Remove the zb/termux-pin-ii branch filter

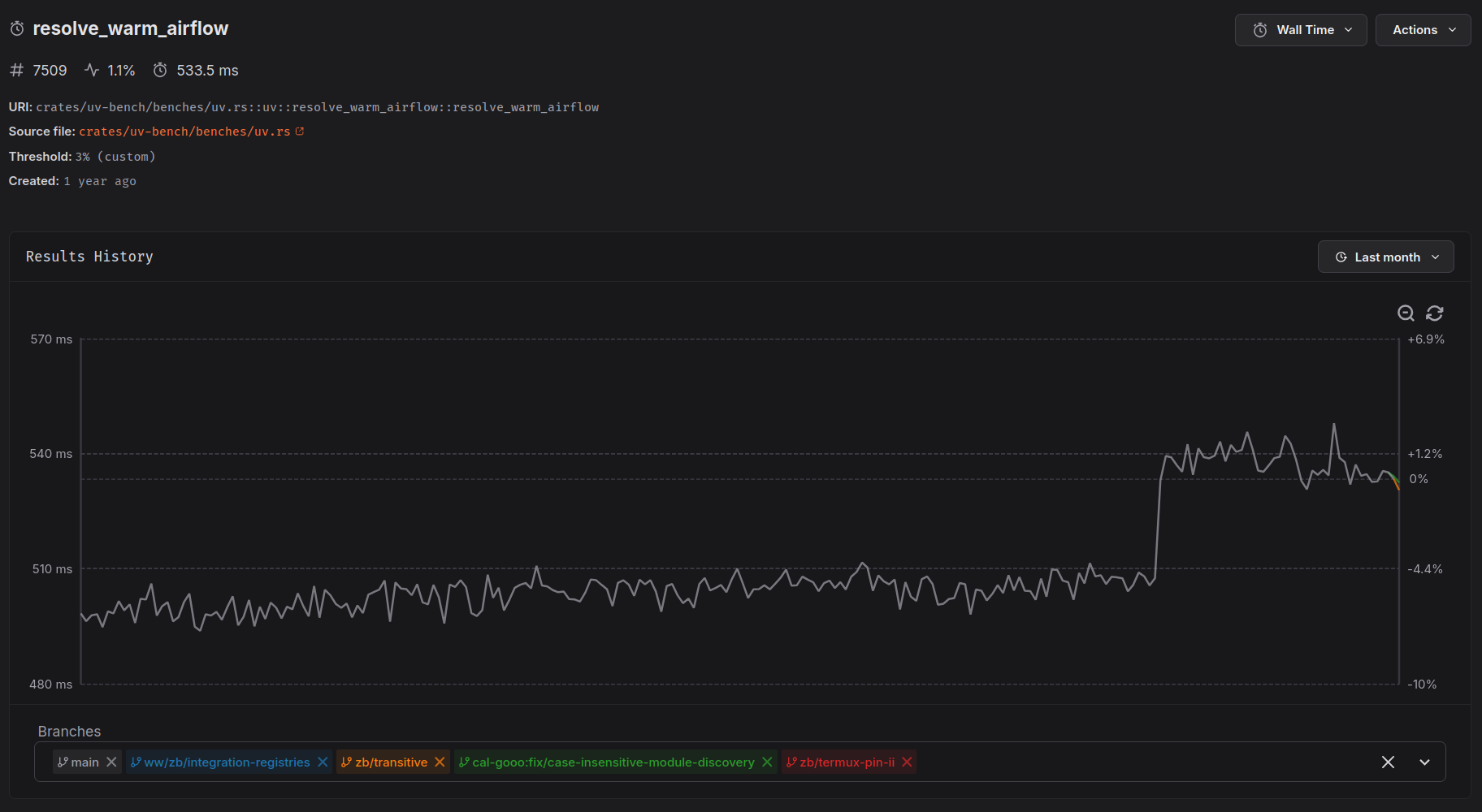point(907,762)
